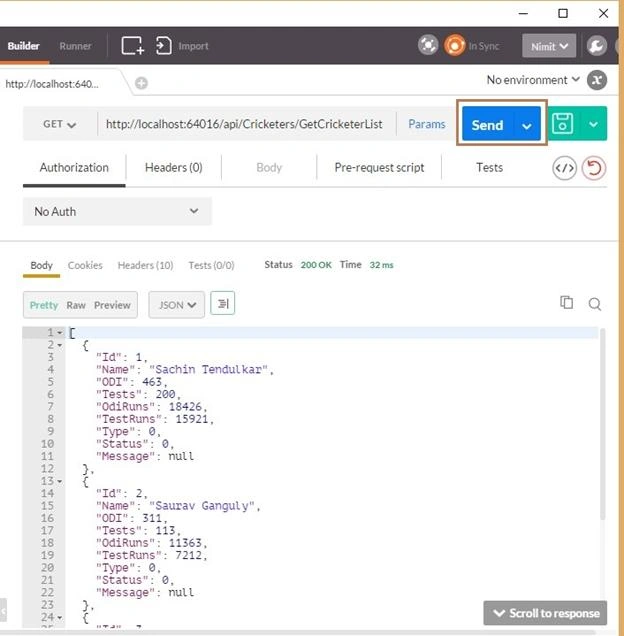Reset the request with the red undo icon
The width and height of the screenshot is (624, 636).
click(594, 168)
